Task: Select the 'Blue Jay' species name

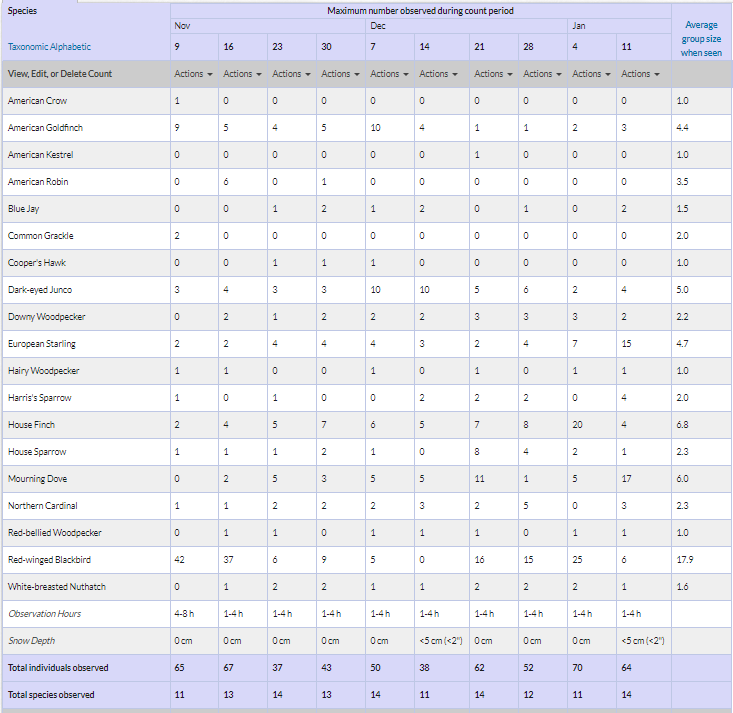Action: click(x=23, y=209)
